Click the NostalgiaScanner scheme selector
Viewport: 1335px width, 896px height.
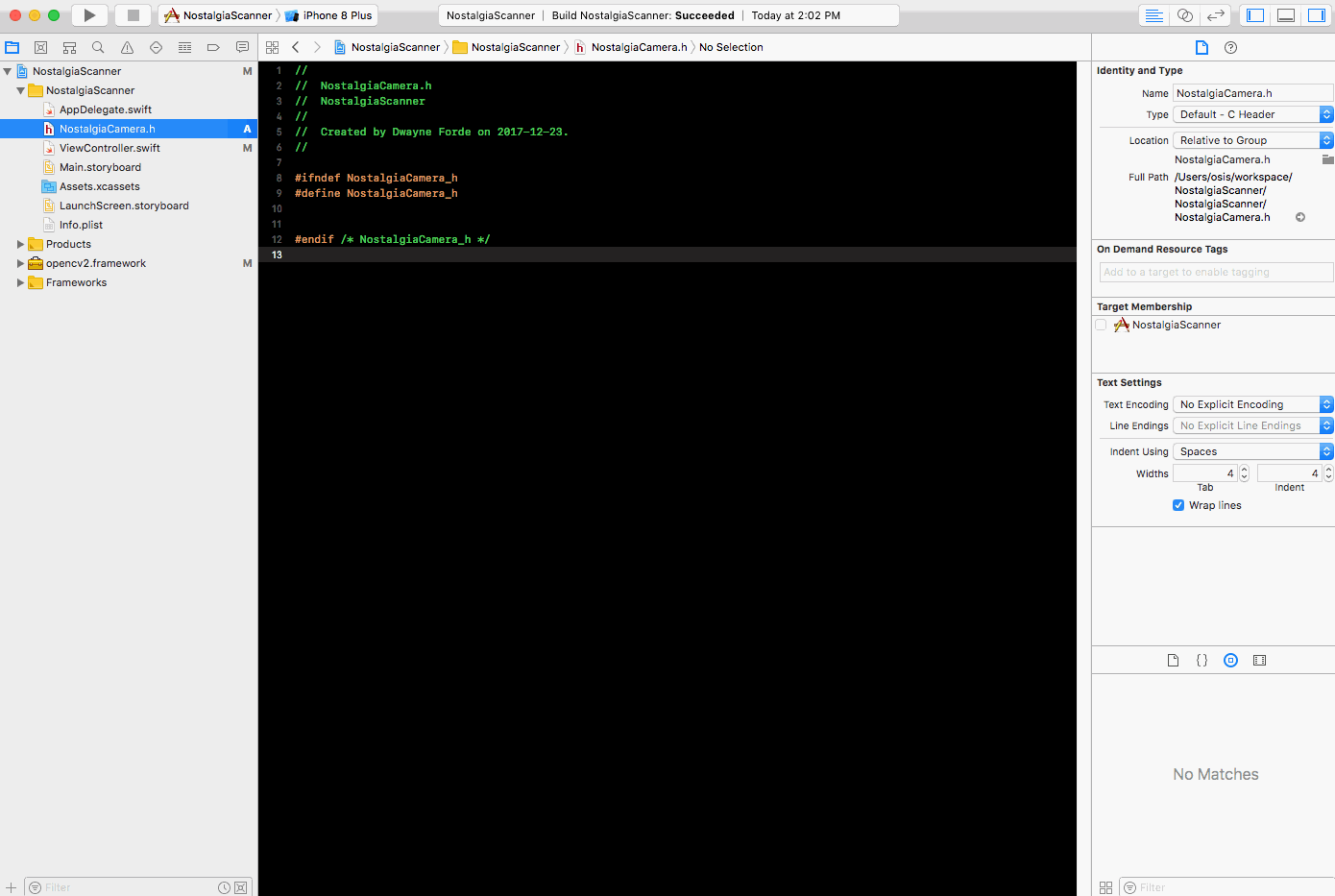(219, 15)
